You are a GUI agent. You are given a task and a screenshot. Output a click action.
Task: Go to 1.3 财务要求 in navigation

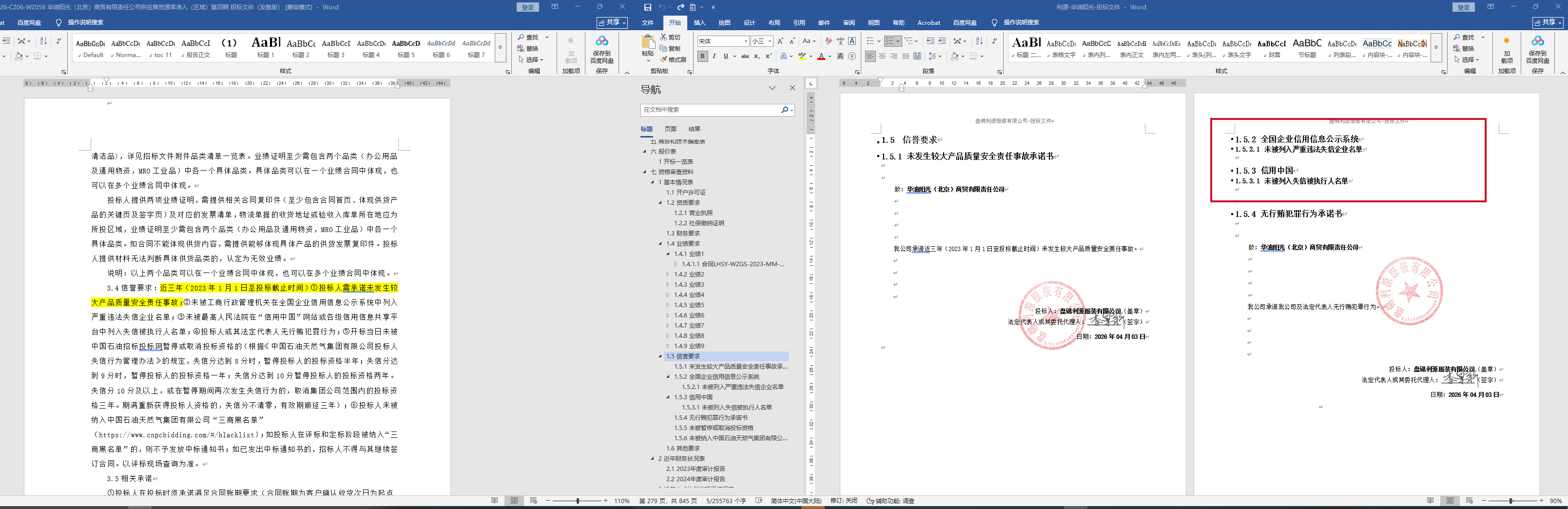click(683, 233)
